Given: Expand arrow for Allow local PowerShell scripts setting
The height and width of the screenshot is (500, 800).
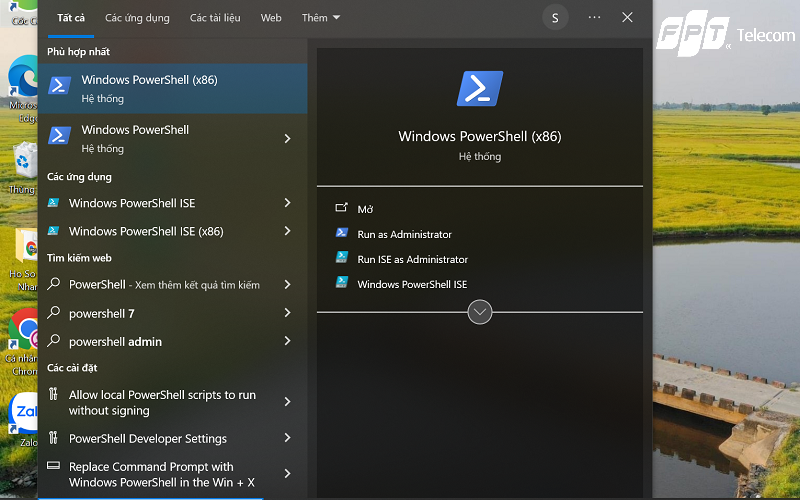Looking at the screenshot, I should [287, 402].
